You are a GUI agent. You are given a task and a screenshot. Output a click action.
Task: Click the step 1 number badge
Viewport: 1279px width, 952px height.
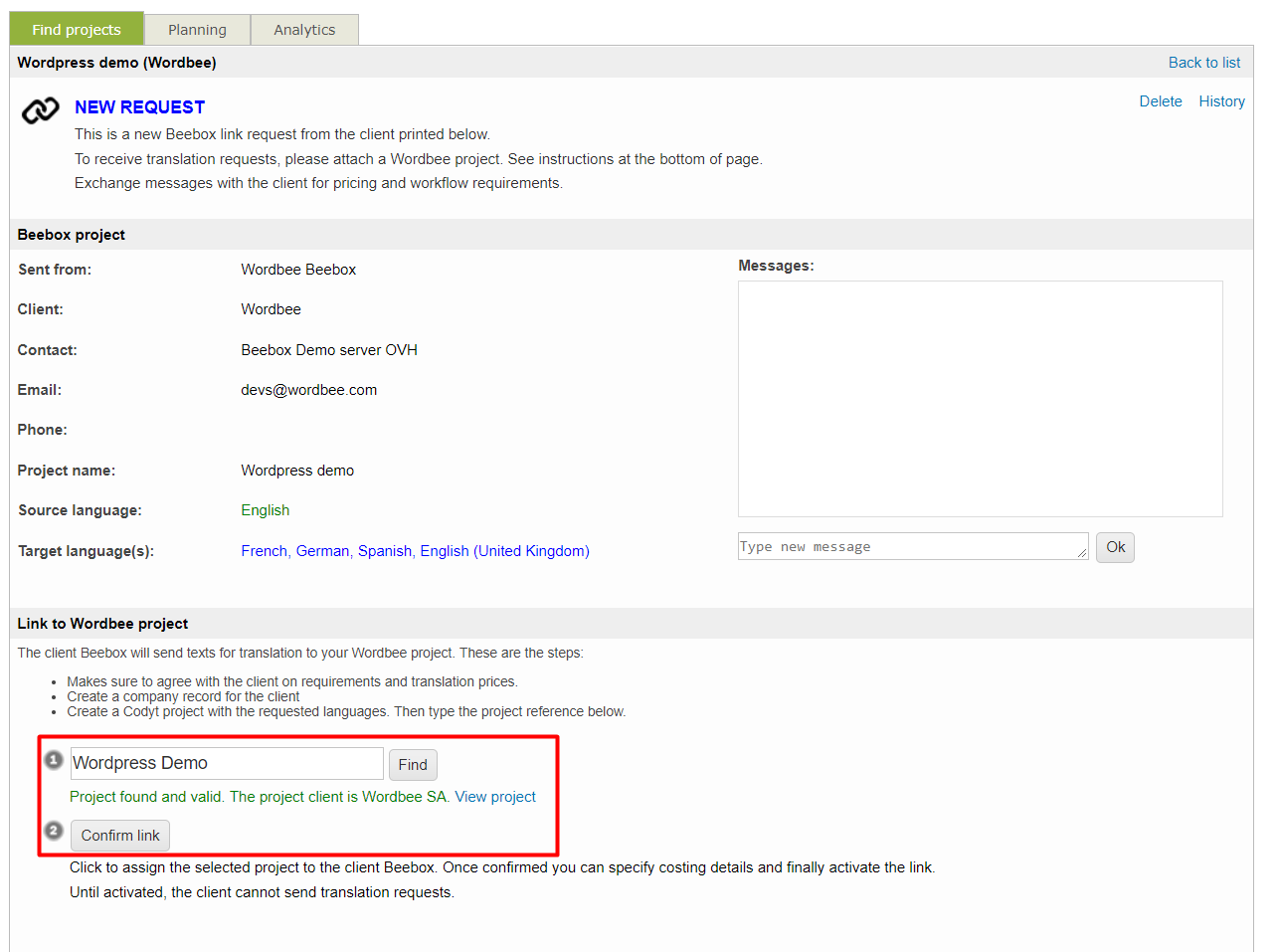point(54,760)
